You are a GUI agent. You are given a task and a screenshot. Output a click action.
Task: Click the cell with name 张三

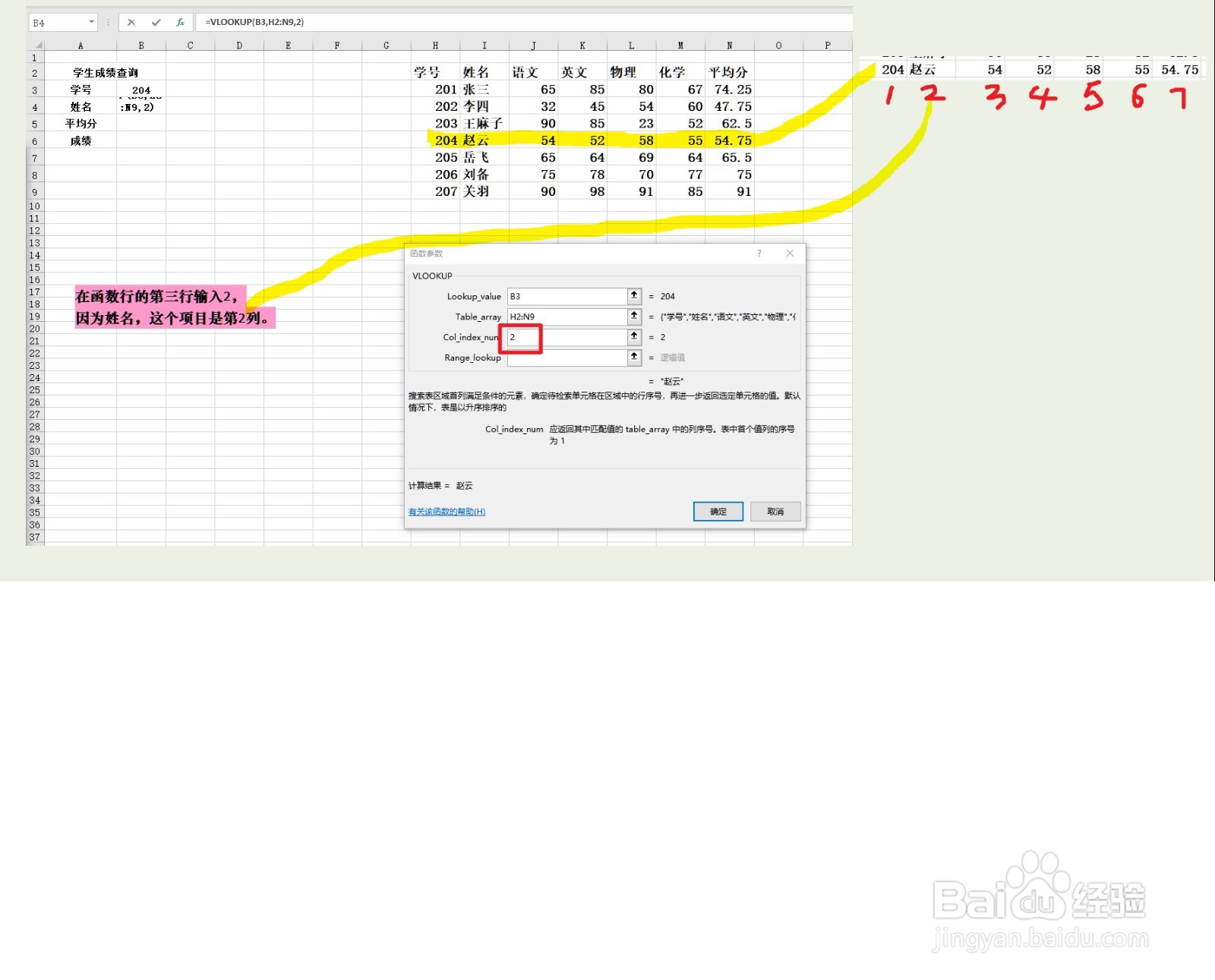click(x=484, y=90)
